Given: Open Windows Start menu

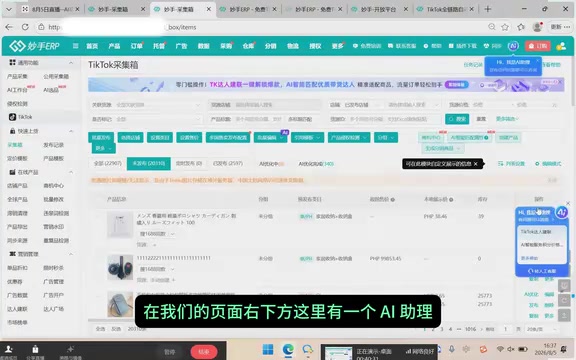Looking at the screenshot, I should pyautogui.click(x=268, y=349).
